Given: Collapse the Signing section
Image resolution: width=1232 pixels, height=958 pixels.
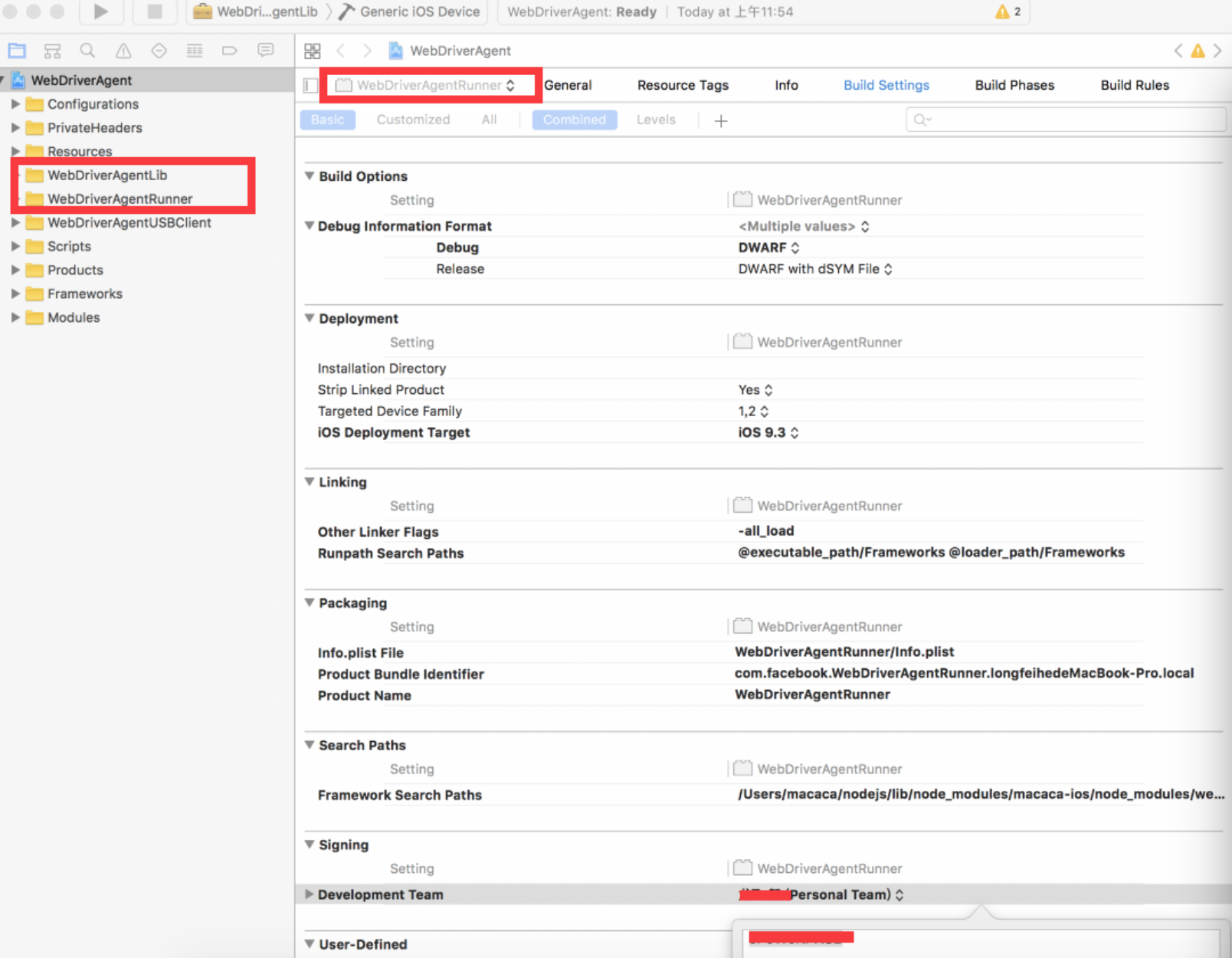Looking at the screenshot, I should (310, 844).
